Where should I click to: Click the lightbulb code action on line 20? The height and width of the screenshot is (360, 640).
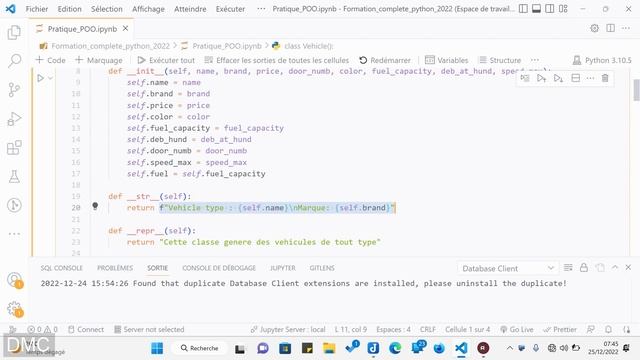pos(95,207)
